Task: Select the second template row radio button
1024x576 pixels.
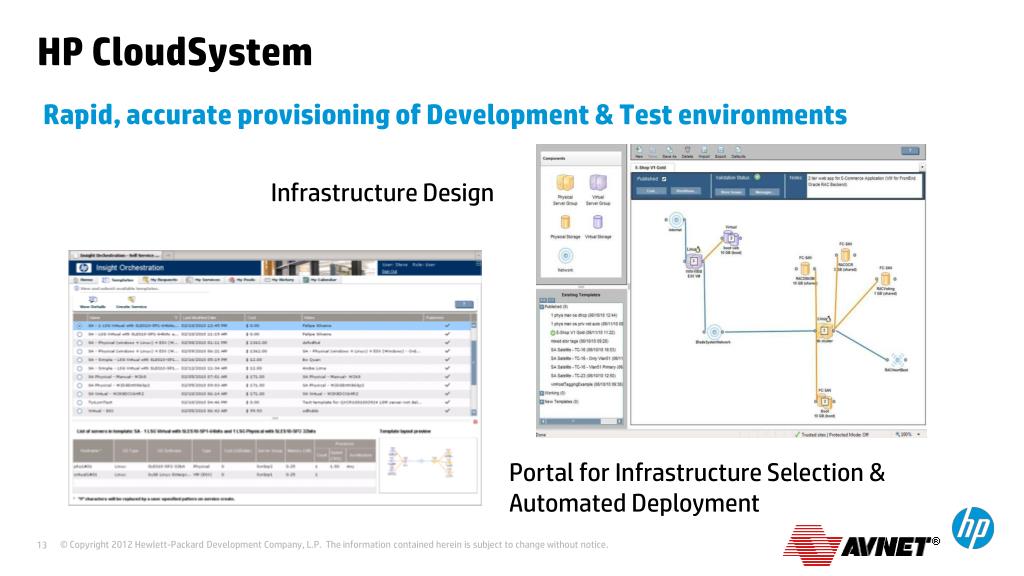Action: click(x=80, y=334)
